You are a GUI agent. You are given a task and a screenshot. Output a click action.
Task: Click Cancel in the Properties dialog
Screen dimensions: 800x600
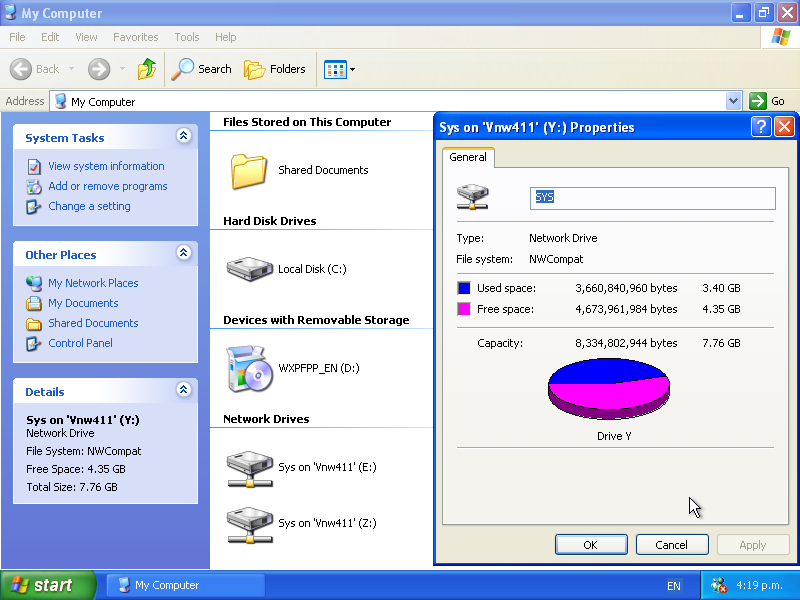tap(672, 545)
